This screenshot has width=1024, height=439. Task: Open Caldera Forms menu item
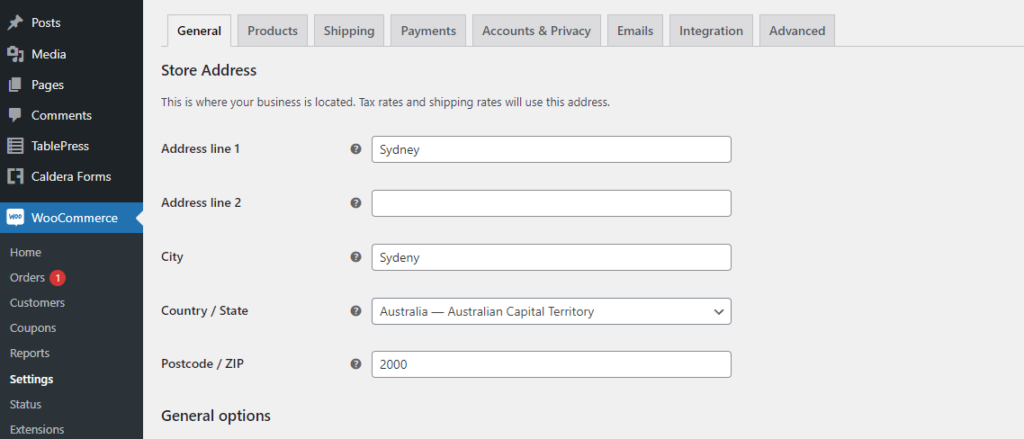[x=71, y=176]
